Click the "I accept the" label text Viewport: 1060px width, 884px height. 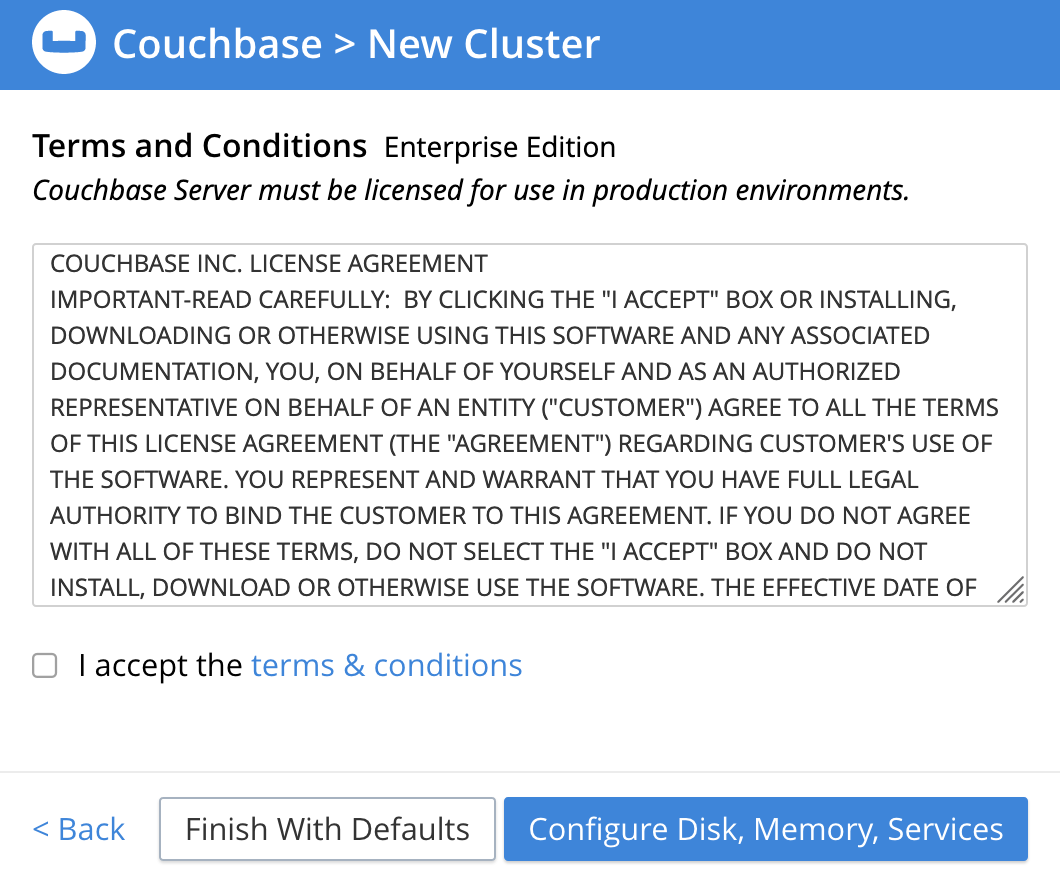(x=160, y=666)
